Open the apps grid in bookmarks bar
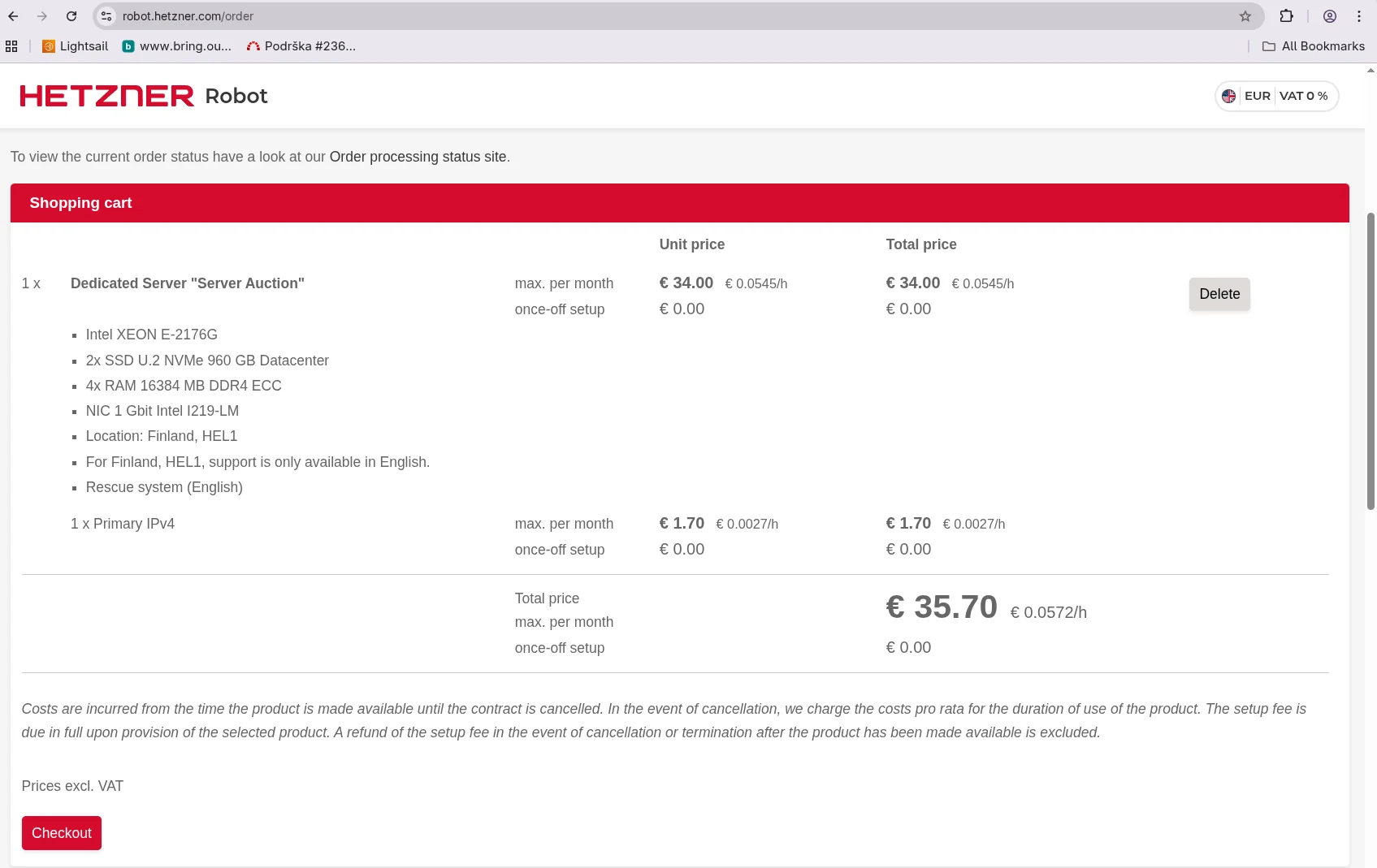Image resolution: width=1377 pixels, height=868 pixels. point(11,46)
